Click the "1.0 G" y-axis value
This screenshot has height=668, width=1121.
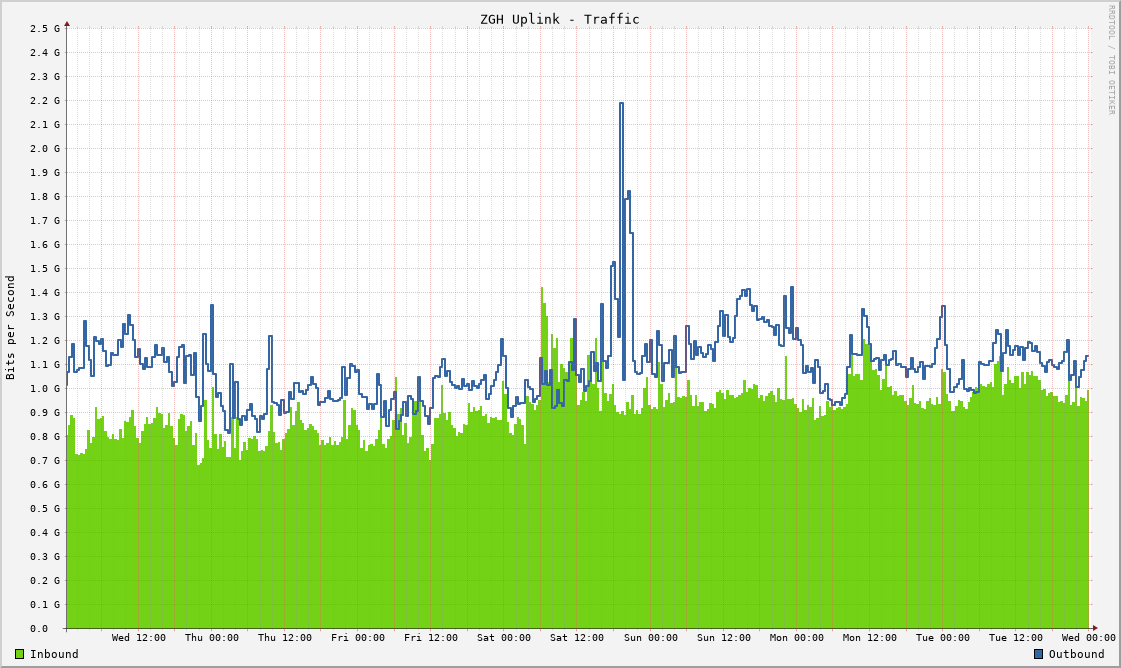tap(45, 389)
